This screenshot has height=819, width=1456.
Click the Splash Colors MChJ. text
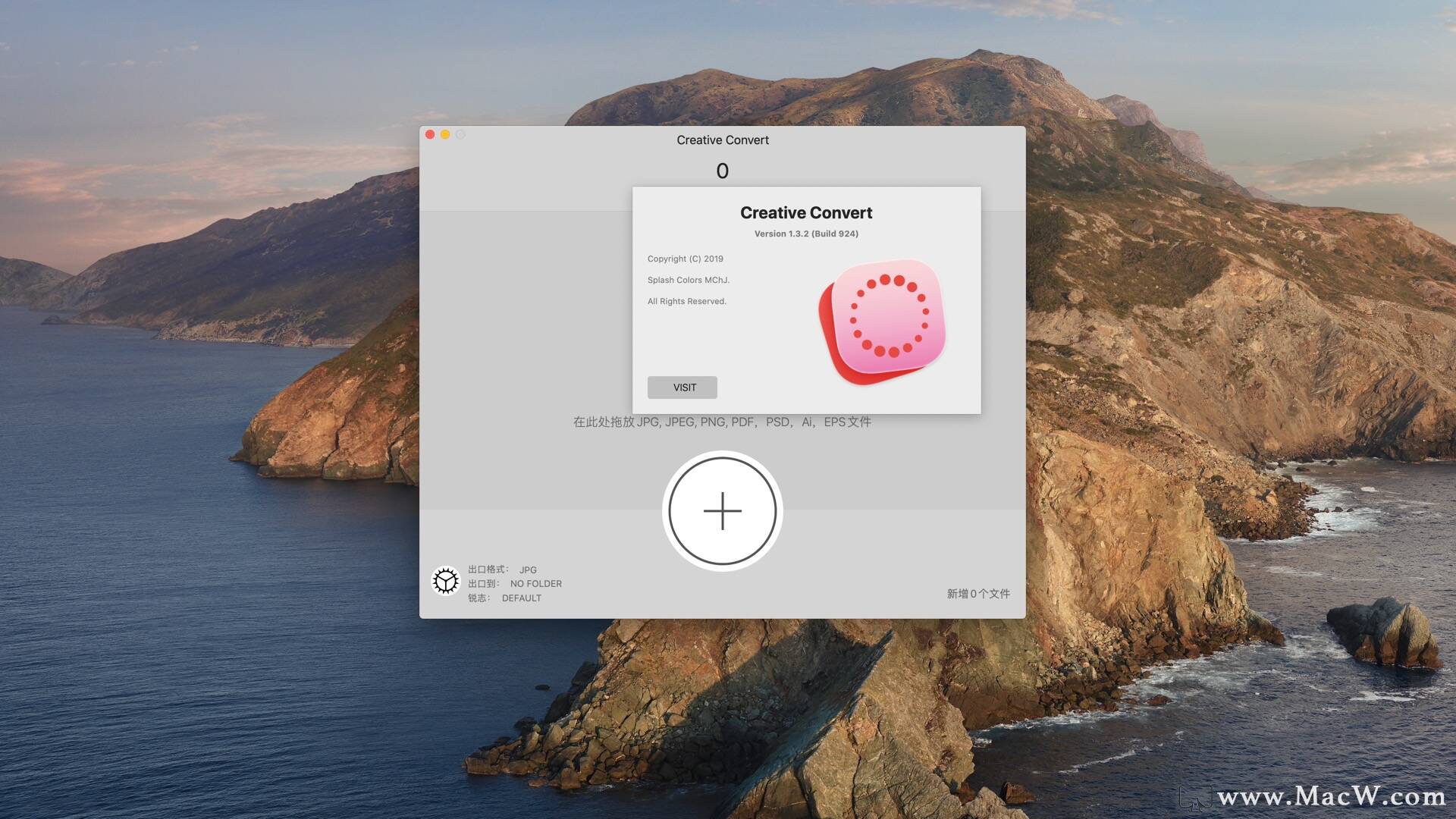tap(689, 280)
